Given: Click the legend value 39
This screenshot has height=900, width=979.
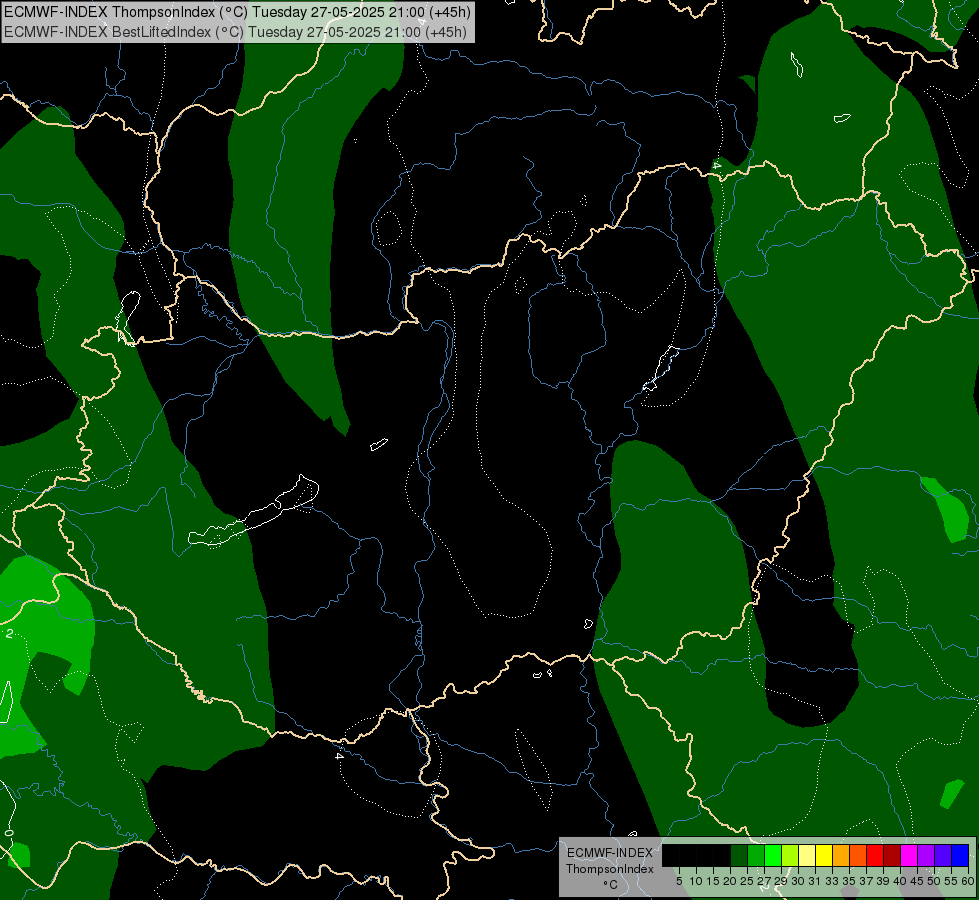Looking at the screenshot, I should coord(883,881).
